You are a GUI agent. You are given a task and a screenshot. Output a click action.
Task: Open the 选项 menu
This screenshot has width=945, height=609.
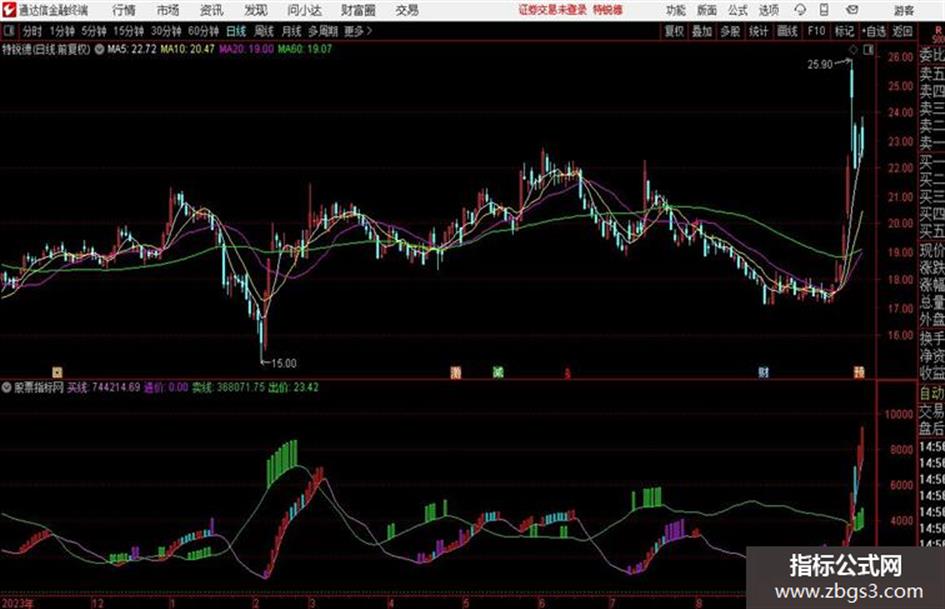768,10
